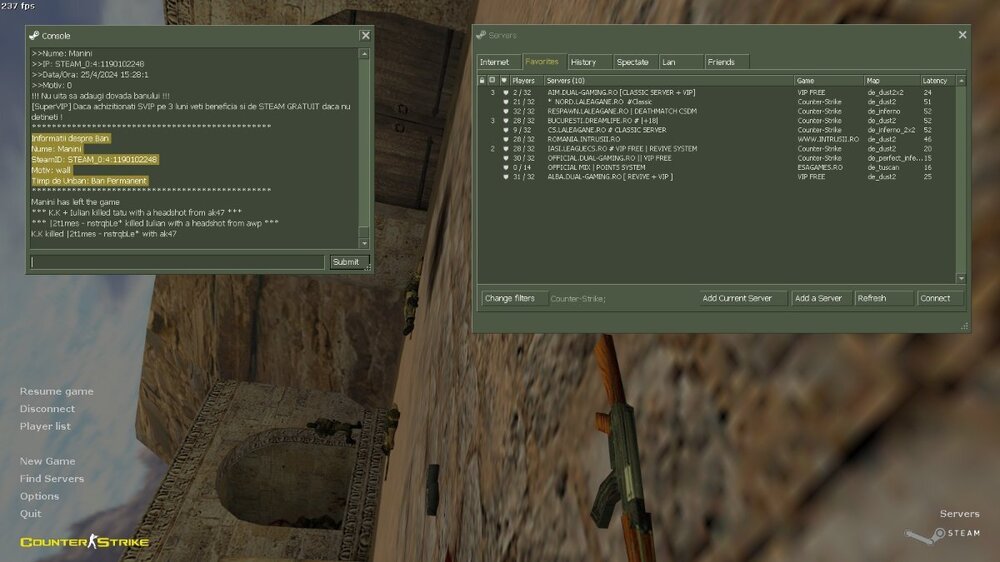Click the Change filters button
Viewport: 1000px width, 562px height.
(511, 298)
